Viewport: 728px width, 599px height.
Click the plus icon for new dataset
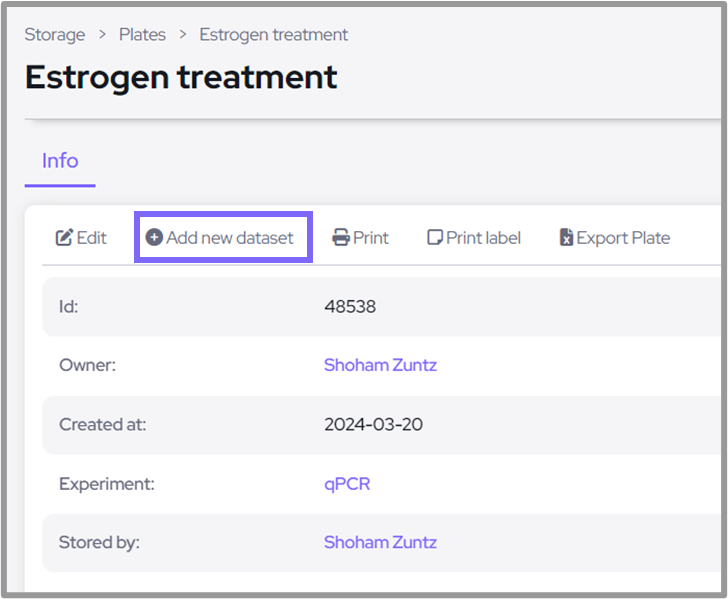154,238
